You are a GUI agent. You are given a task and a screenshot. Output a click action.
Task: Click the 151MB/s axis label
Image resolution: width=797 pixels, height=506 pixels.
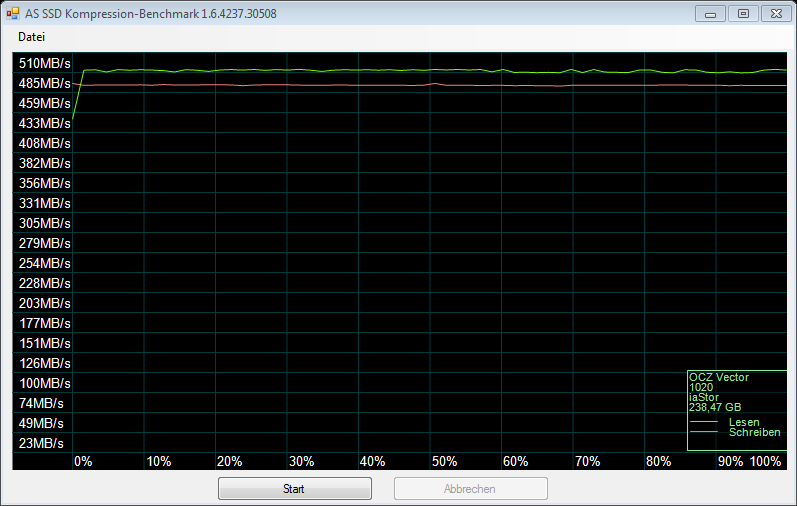[45, 344]
